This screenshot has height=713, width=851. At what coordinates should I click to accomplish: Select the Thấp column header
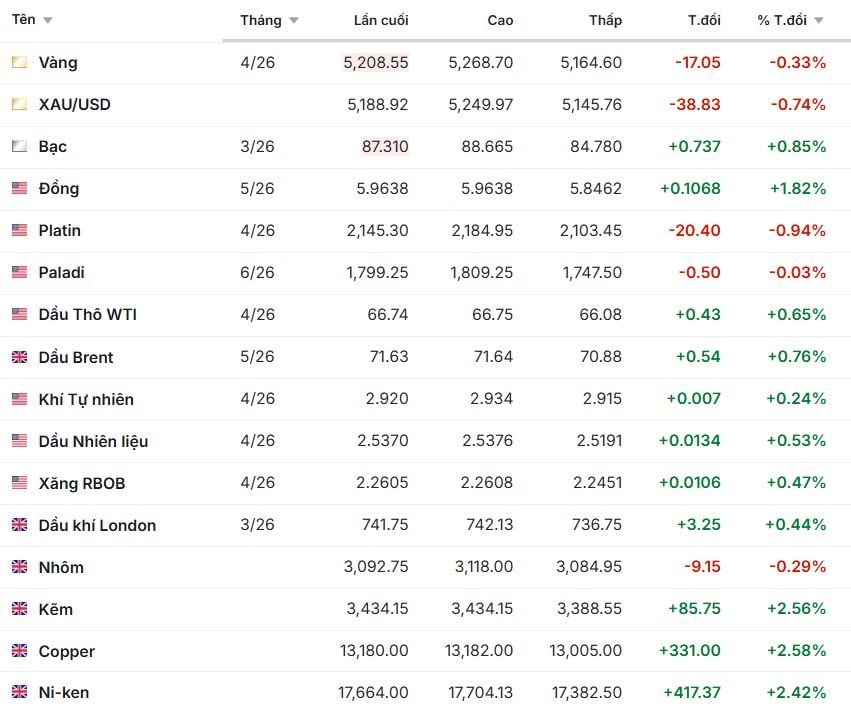(x=605, y=20)
